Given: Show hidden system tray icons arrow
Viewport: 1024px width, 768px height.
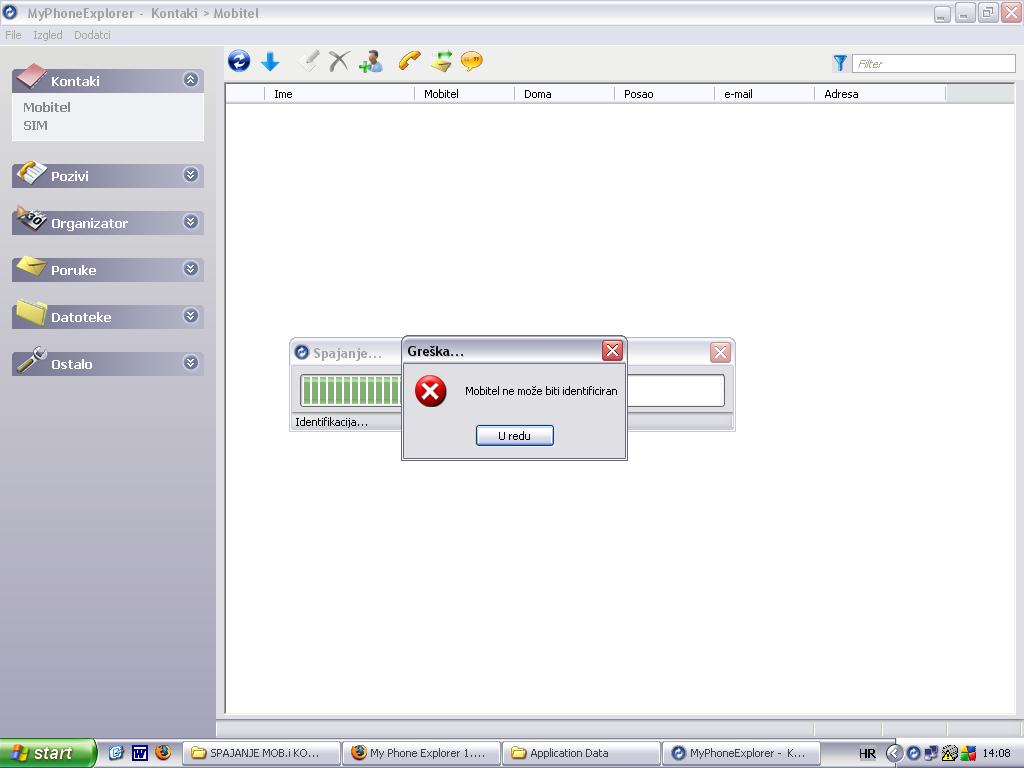Looking at the screenshot, I should point(894,753).
